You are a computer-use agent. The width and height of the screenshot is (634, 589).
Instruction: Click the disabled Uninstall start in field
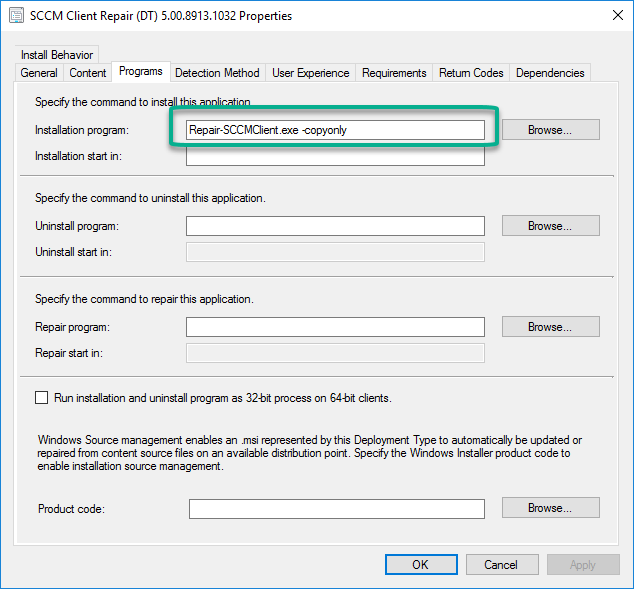335,252
